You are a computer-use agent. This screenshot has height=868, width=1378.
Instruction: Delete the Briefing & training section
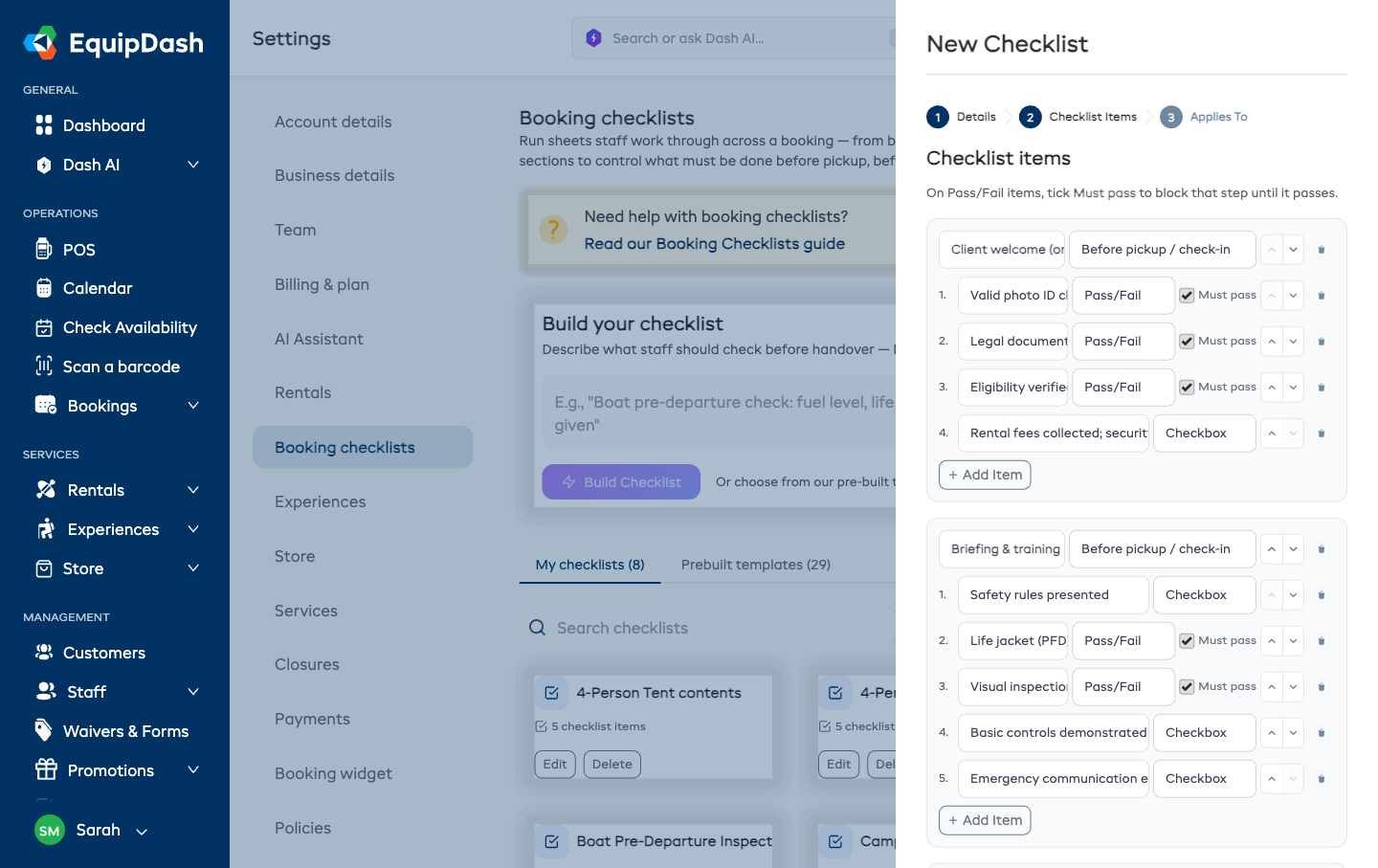click(1322, 549)
